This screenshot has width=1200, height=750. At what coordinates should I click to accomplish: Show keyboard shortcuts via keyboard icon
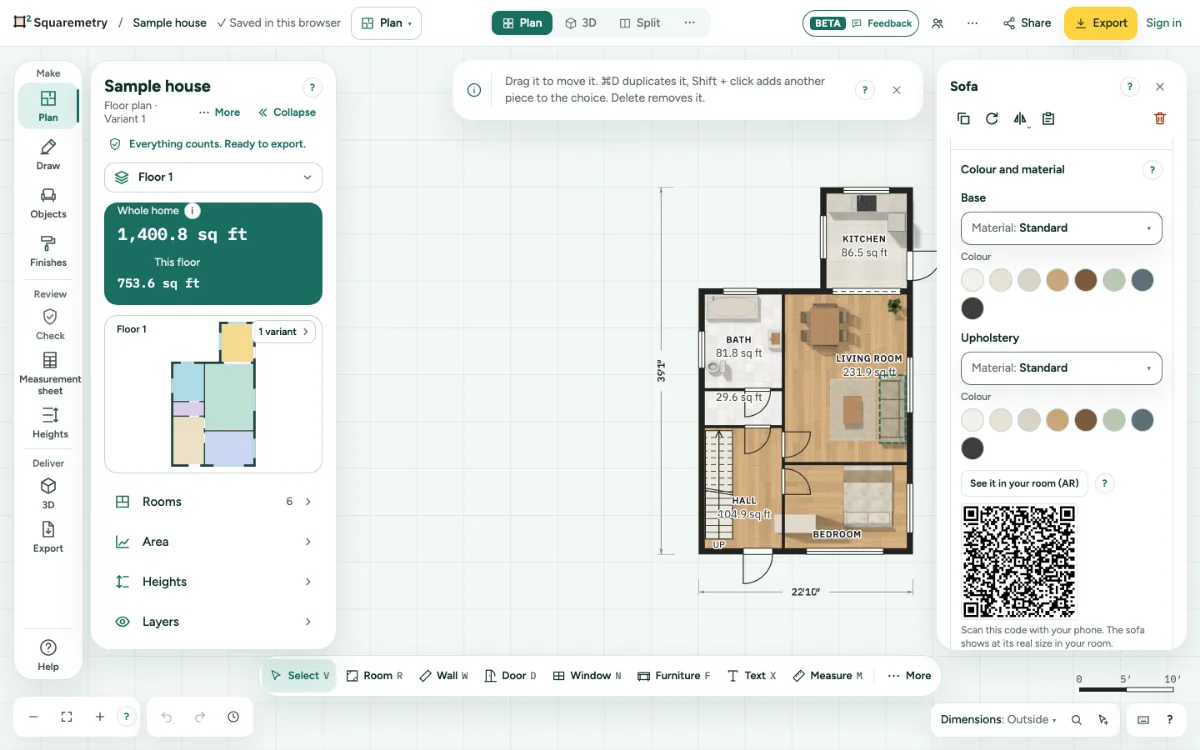pos(1144,720)
